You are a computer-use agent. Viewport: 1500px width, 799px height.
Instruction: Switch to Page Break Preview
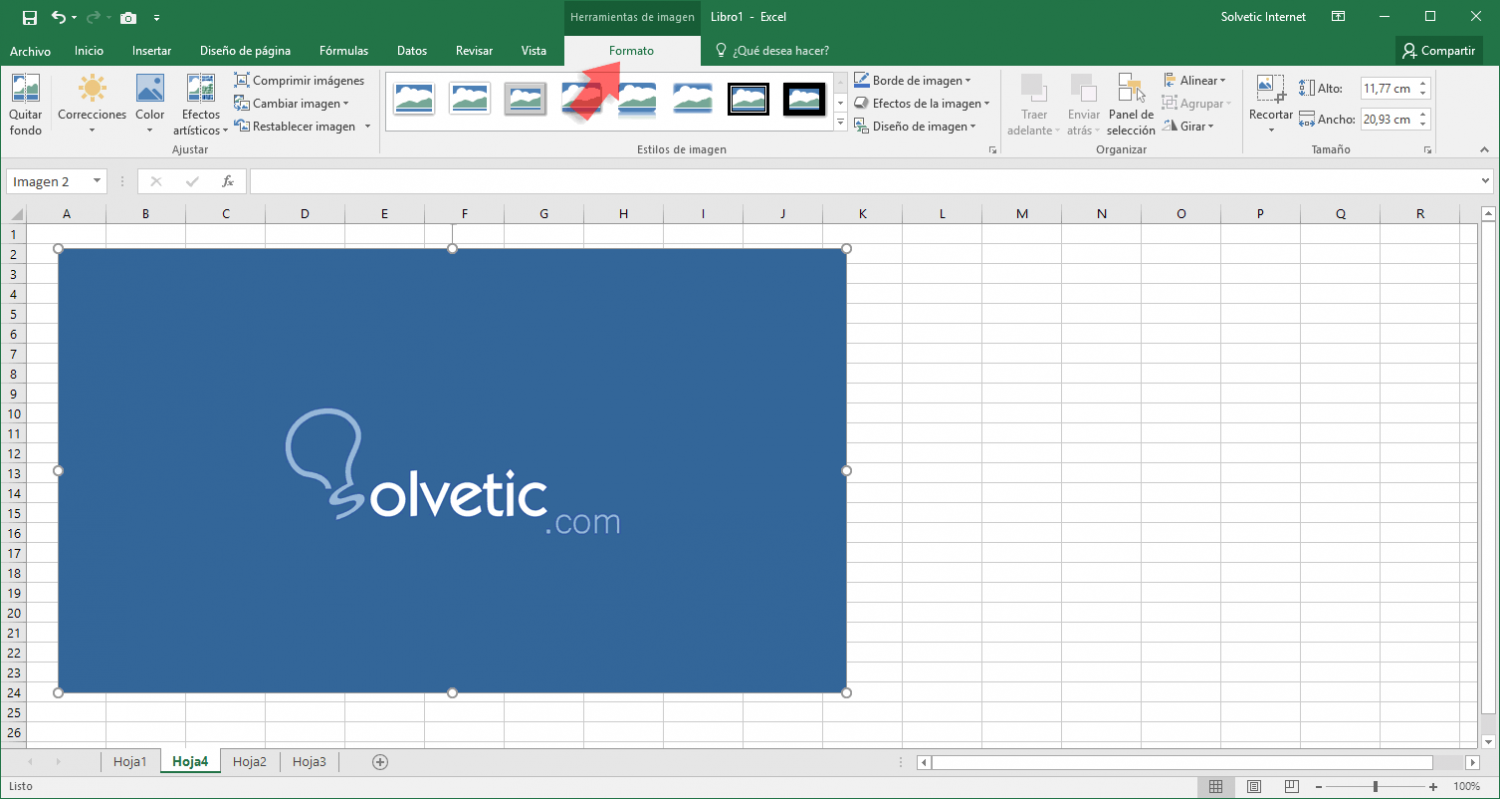pyautogui.click(x=1292, y=786)
